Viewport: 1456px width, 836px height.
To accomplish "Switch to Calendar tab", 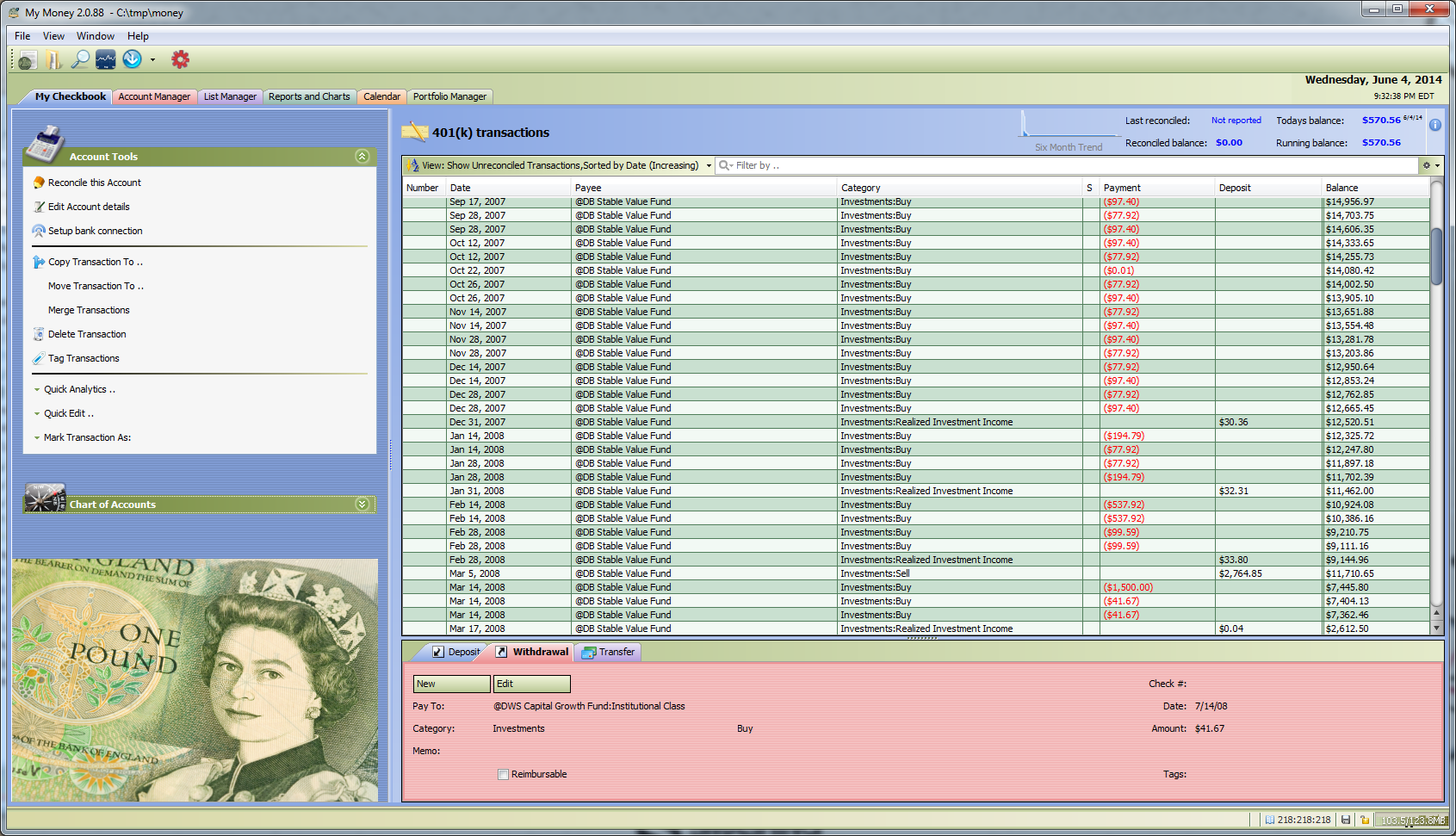I will (381, 96).
